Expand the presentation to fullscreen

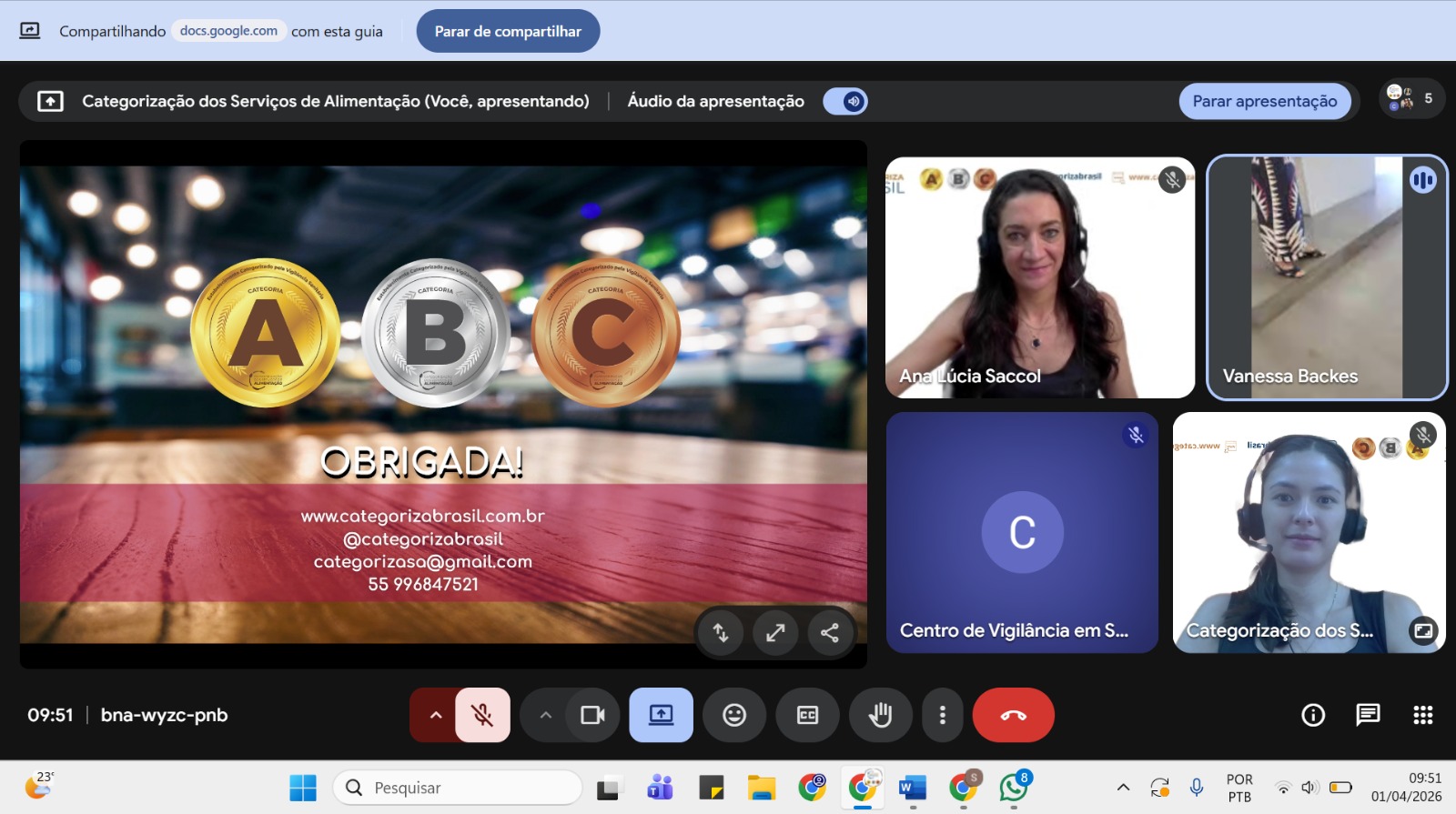coord(775,632)
